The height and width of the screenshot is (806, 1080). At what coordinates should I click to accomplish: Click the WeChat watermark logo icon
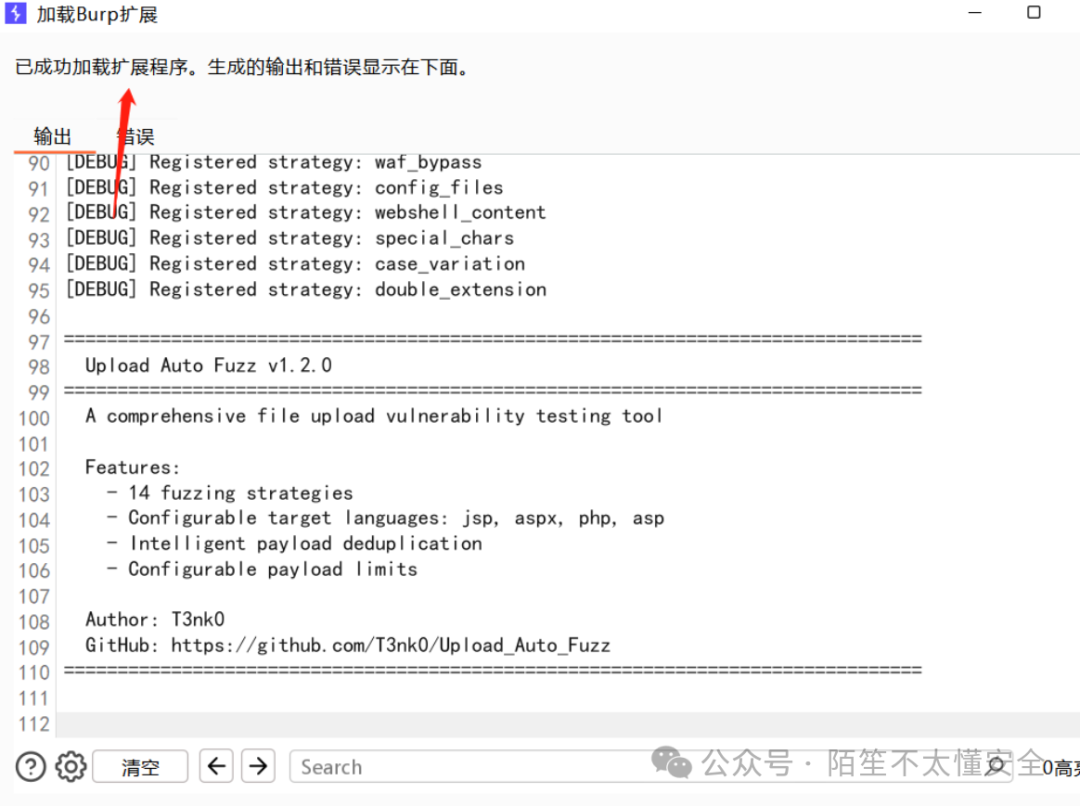pos(671,765)
